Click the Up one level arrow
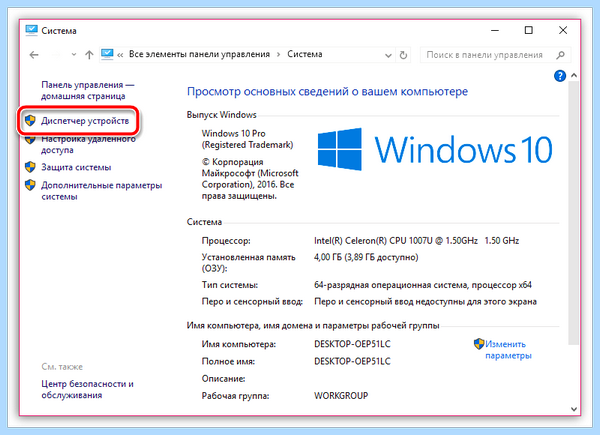This screenshot has width=600, height=435. tap(89, 55)
